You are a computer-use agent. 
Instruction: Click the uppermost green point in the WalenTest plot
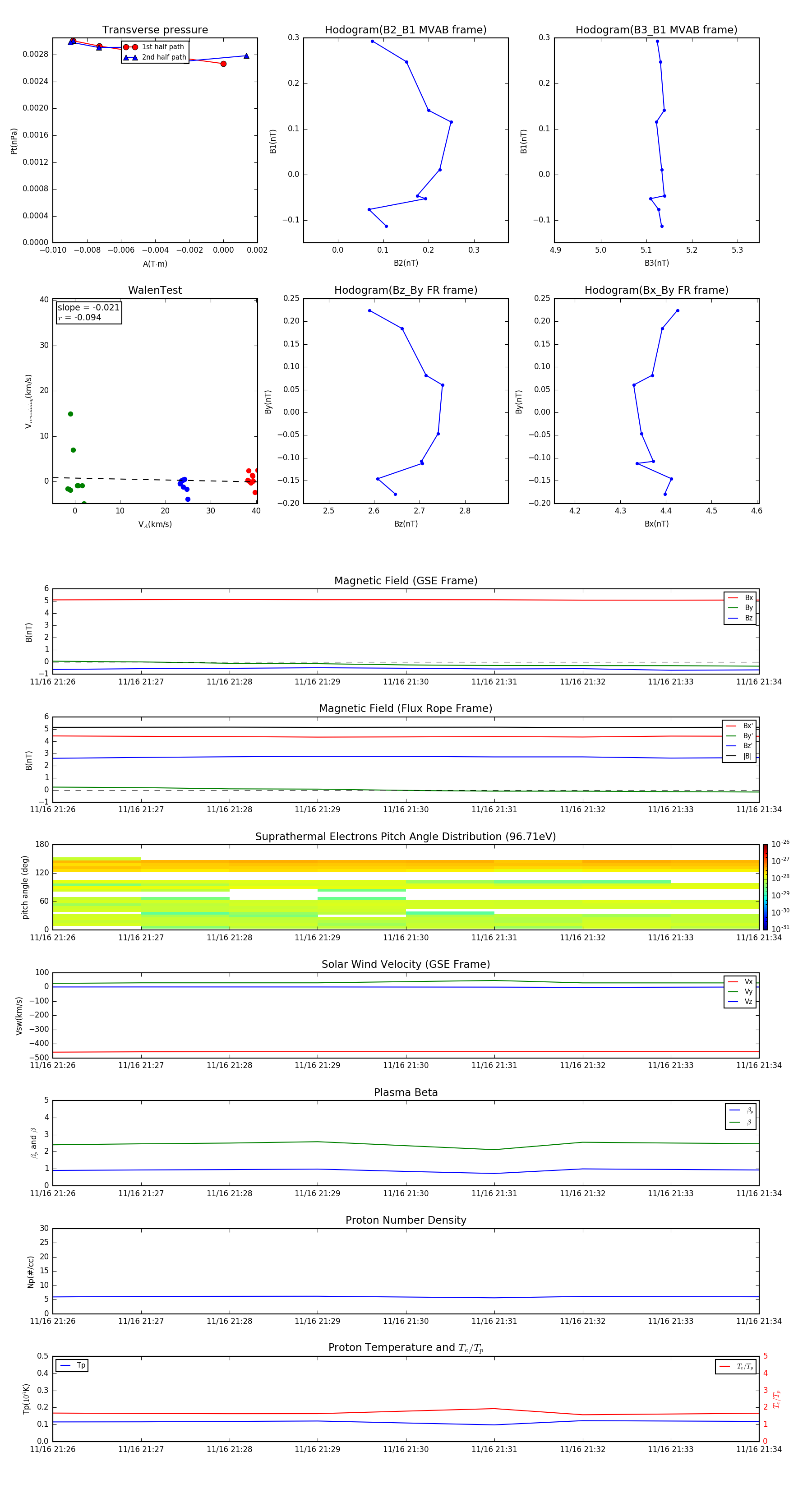70,414
